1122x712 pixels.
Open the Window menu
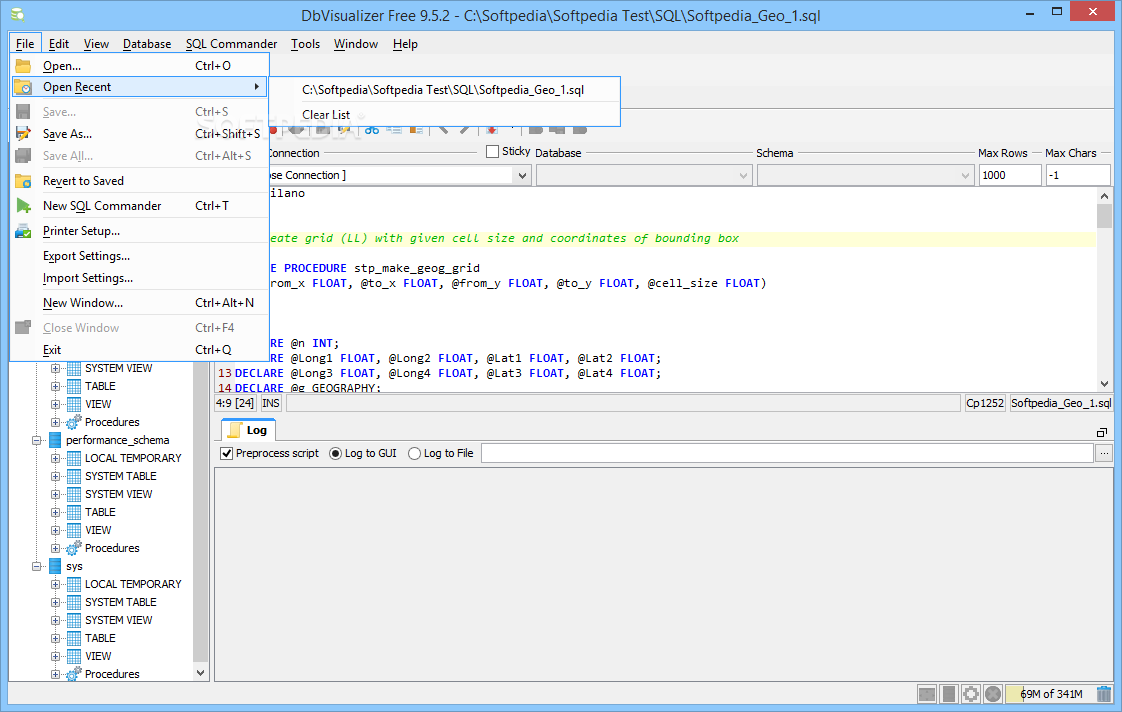pos(356,44)
